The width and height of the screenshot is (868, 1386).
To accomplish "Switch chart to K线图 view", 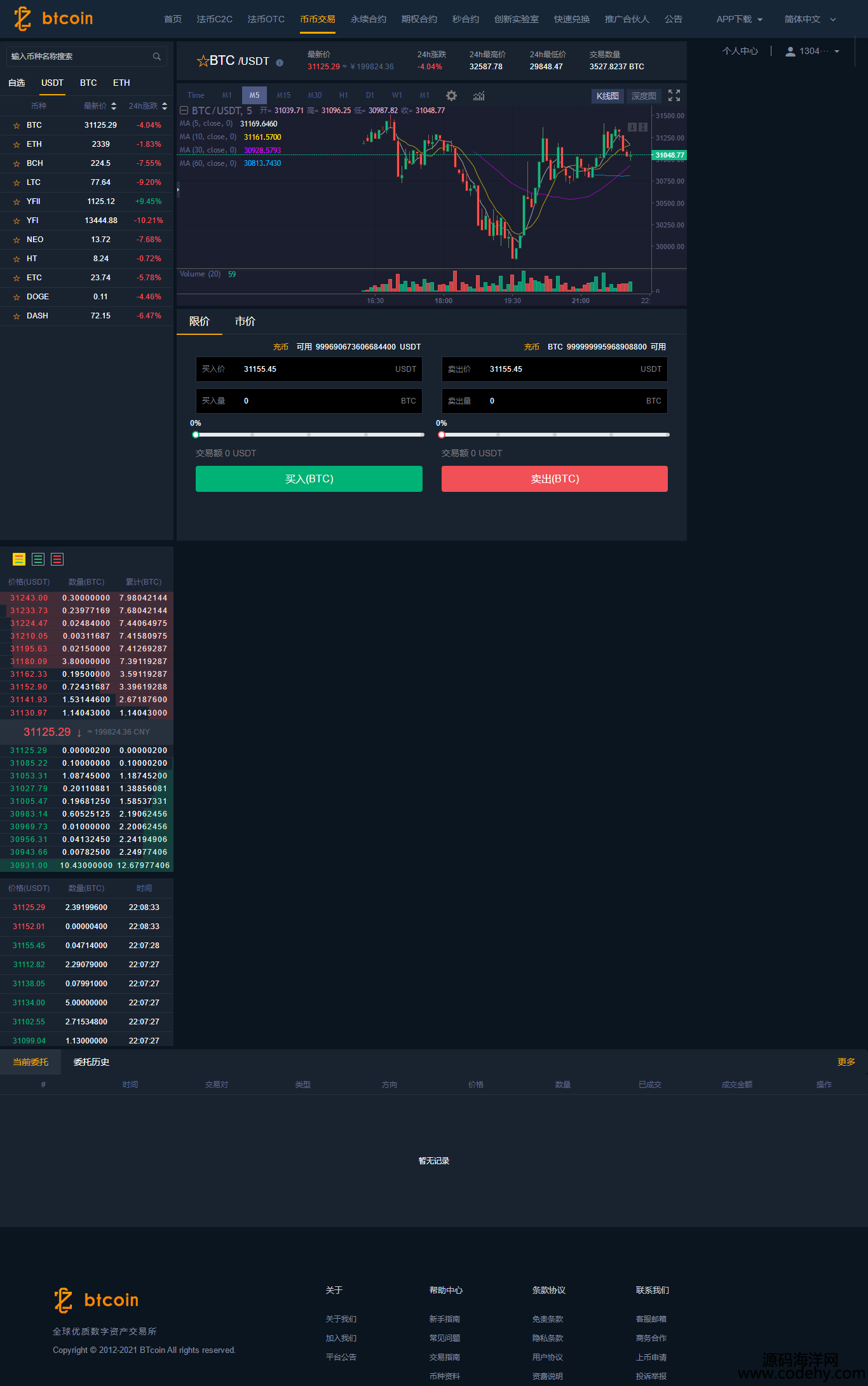I will point(607,96).
